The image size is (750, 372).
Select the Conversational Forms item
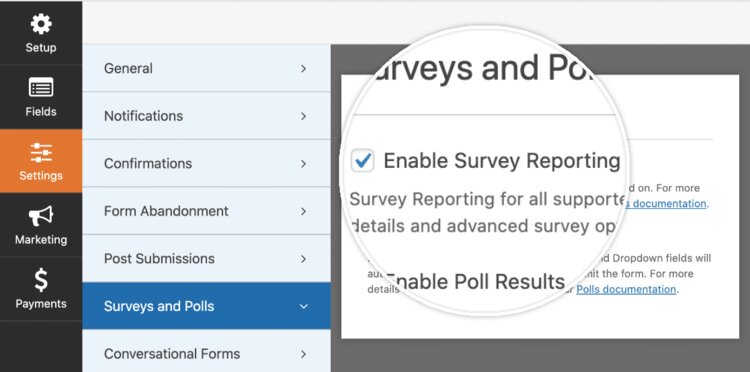click(x=207, y=354)
